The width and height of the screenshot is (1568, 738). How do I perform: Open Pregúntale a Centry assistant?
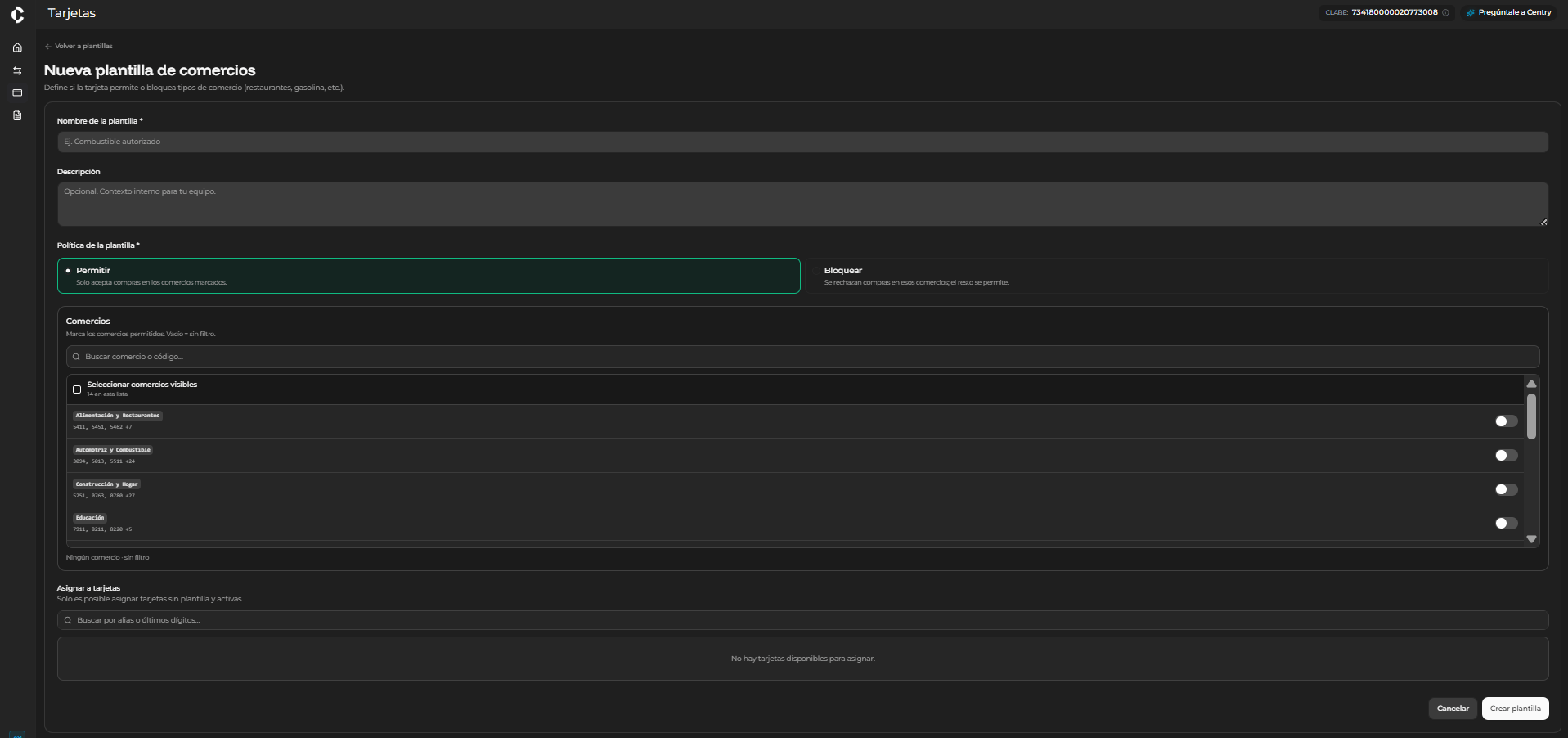[x=1508, y=12]
